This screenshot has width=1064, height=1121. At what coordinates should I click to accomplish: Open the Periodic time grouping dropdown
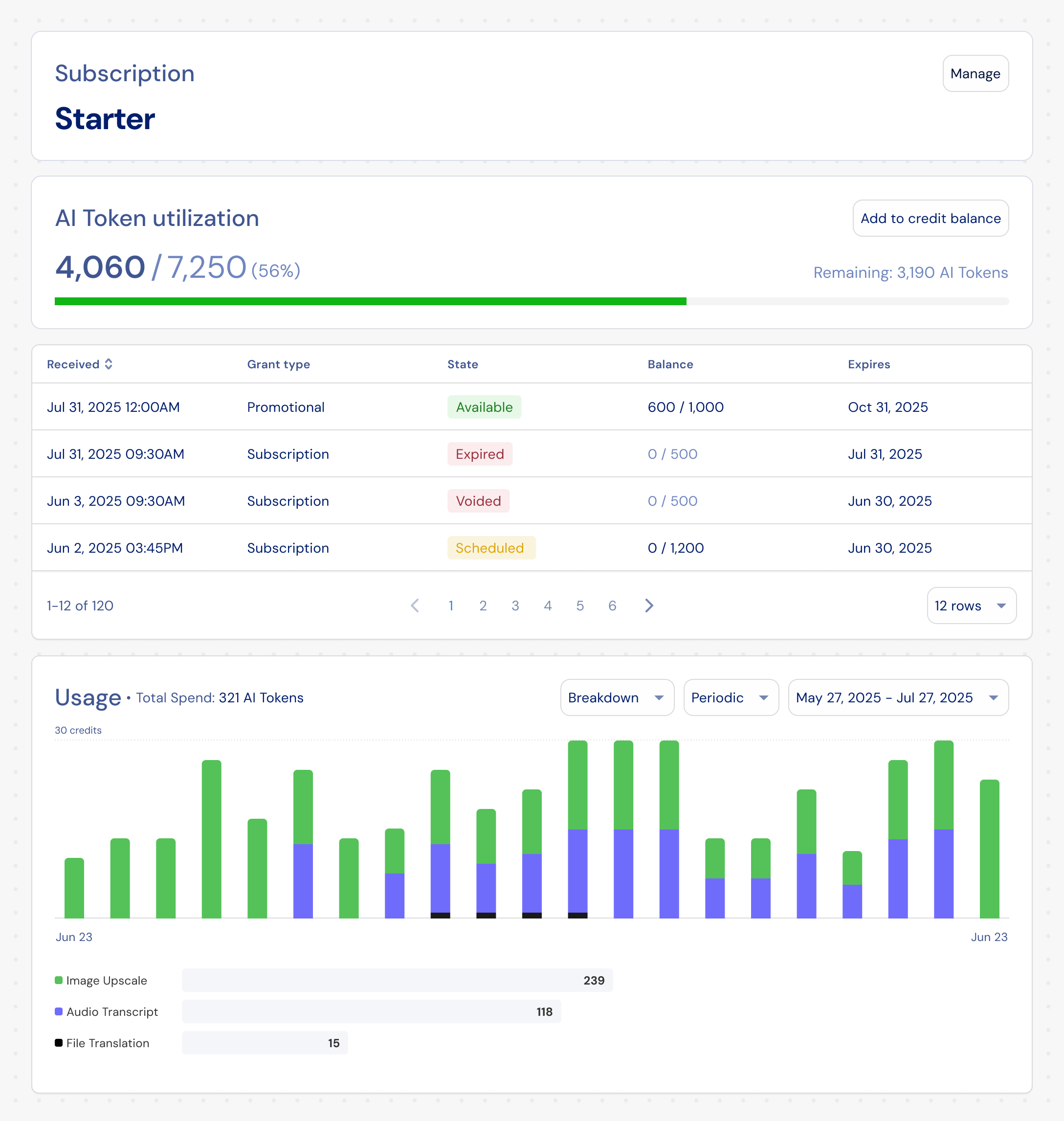731,697
